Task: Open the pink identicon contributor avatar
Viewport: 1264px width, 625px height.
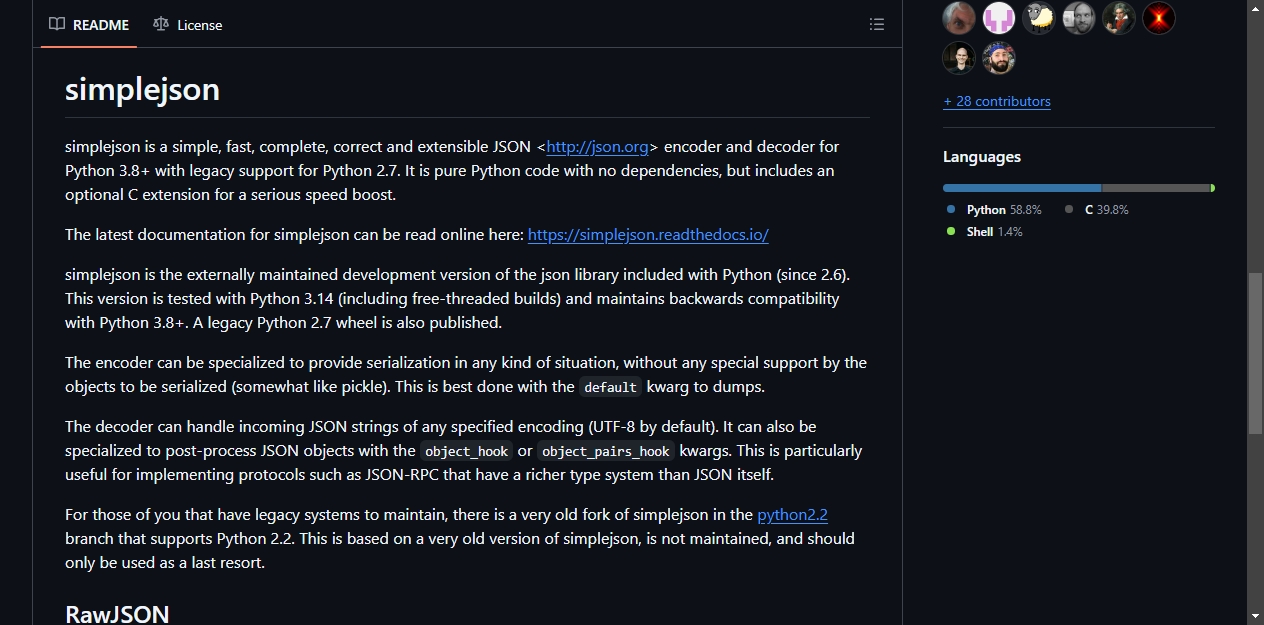Action: (999, 18)
